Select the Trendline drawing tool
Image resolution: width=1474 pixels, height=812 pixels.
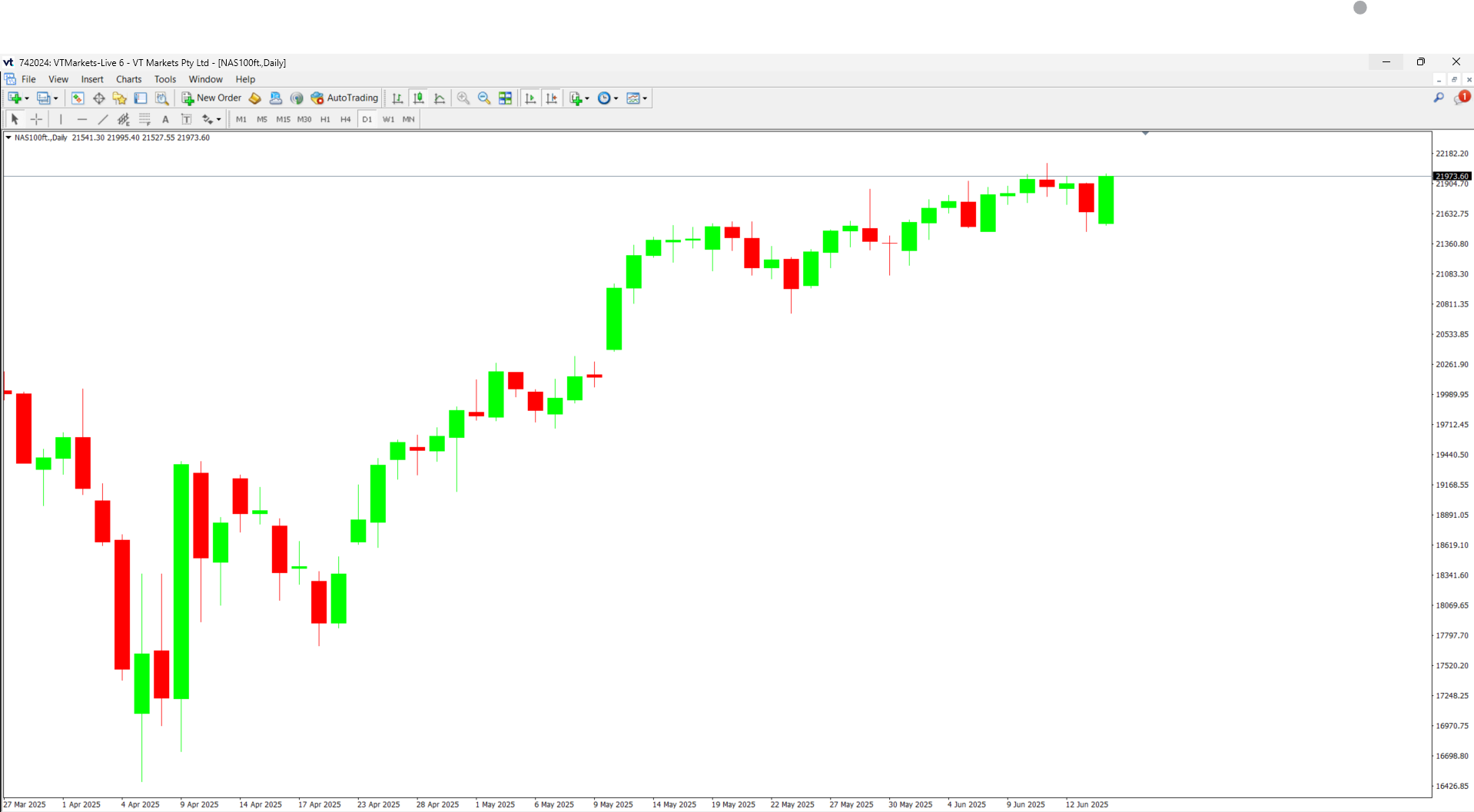coord(103,119)
